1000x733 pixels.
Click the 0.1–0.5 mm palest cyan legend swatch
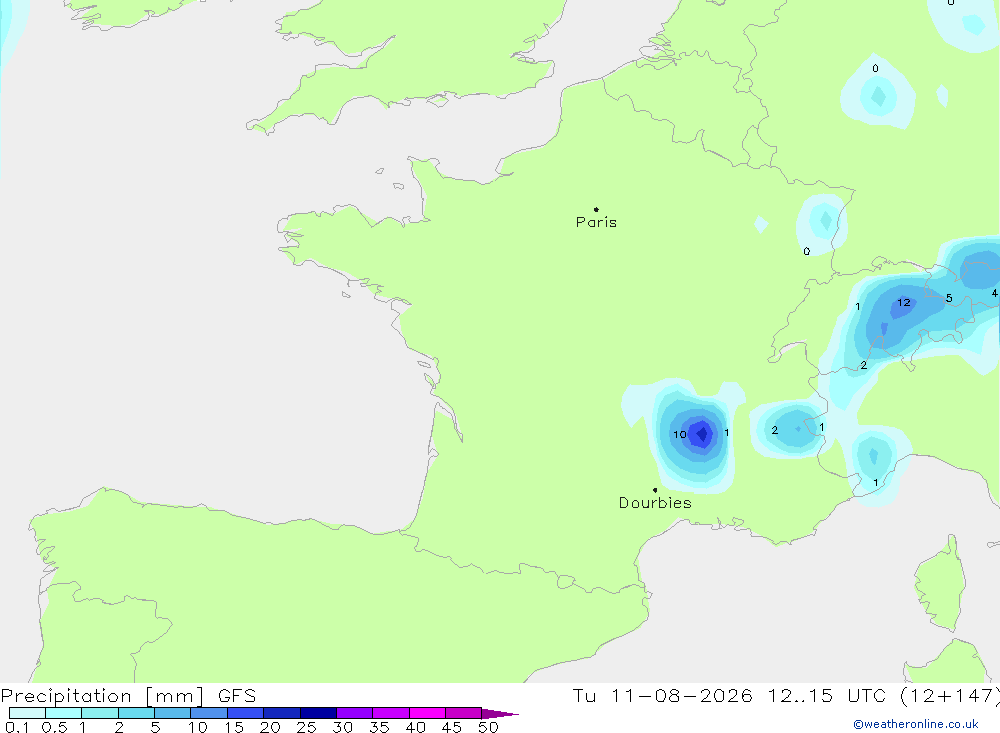27,713
